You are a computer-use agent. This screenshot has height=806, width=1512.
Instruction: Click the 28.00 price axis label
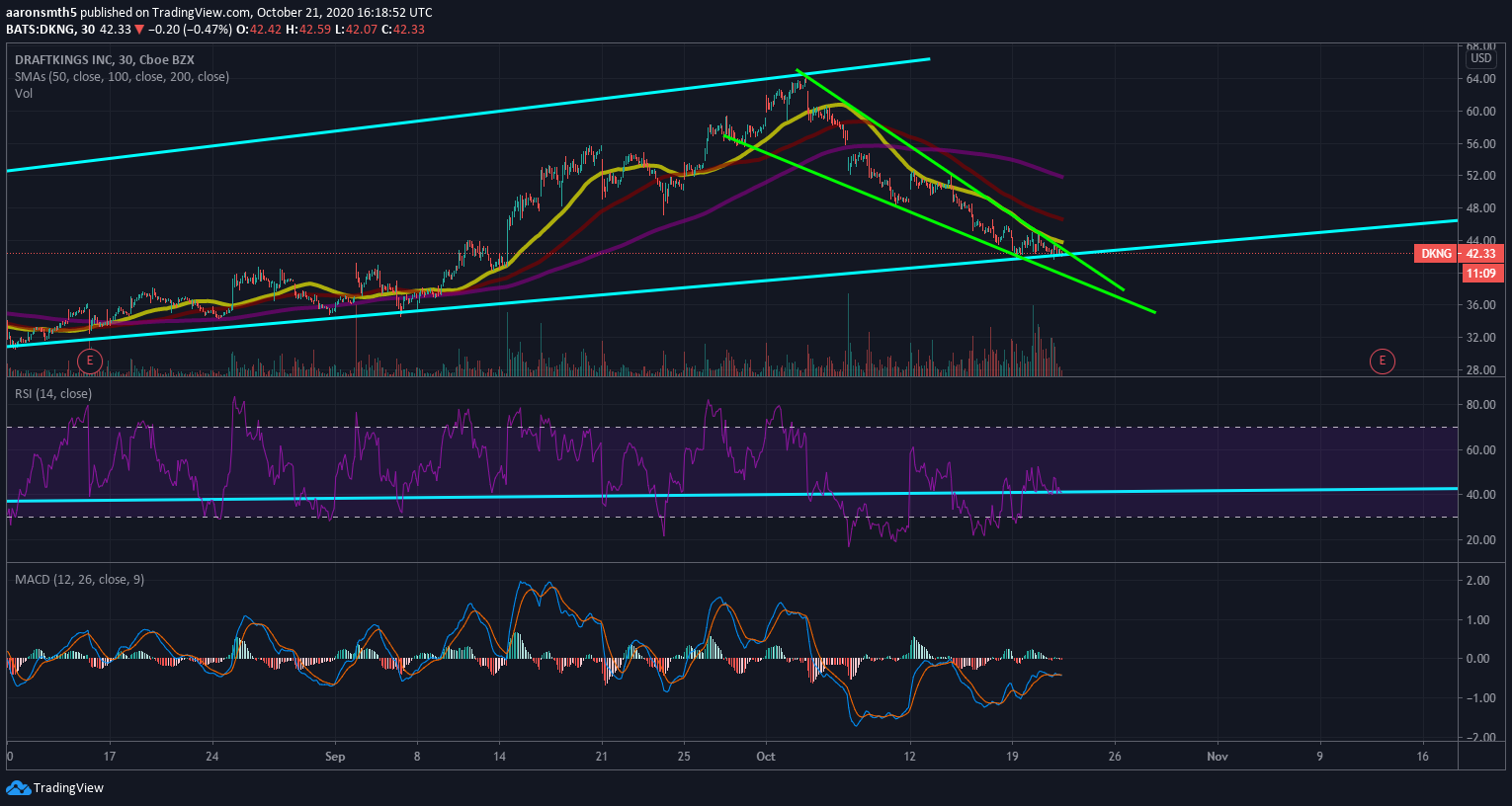pos(1480,370)
